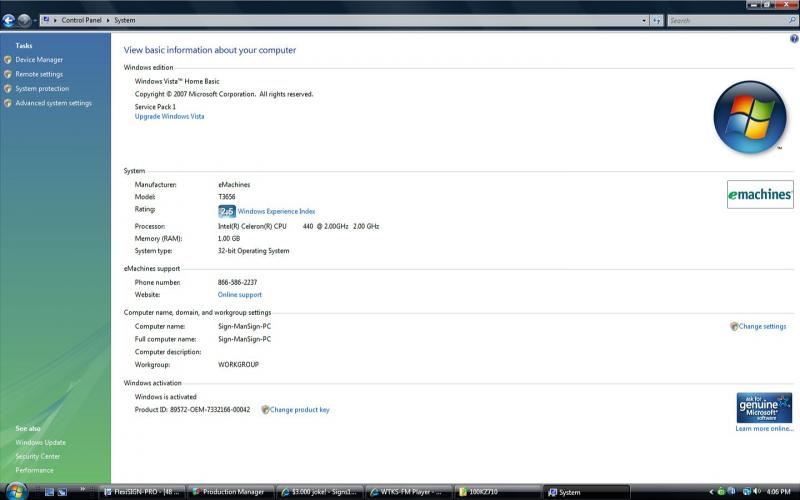The width and height of the screenshot is (800, 500).
Task: Click the 2.5 rating score badge
Action: coord(227,211)
